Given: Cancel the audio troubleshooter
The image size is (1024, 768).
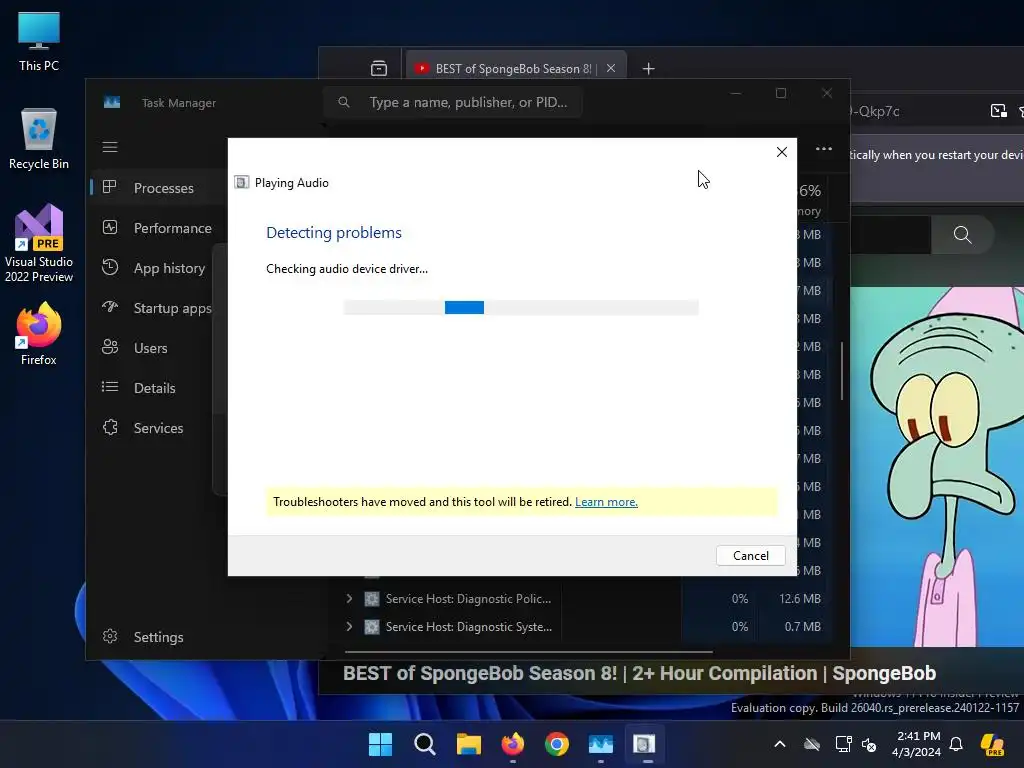Looking at the screenshot, I should pyautogui.click(x=750, y=556).
